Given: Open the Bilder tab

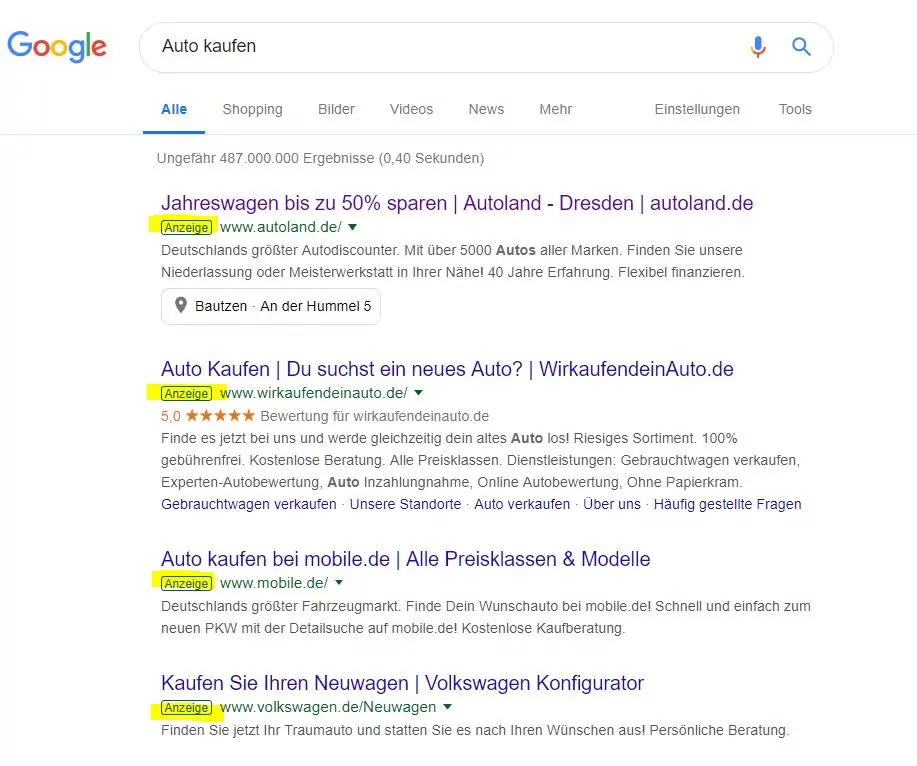Looking at the screenshot, I should point(336,109).
